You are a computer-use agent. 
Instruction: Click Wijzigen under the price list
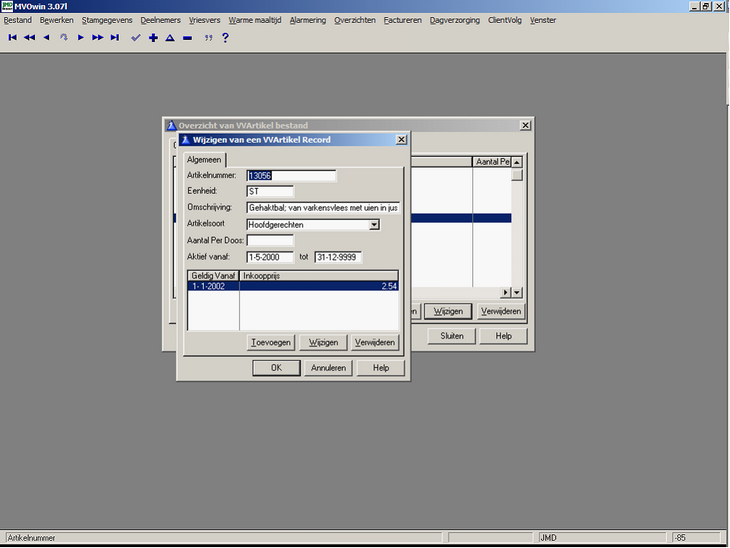[323, 342]
